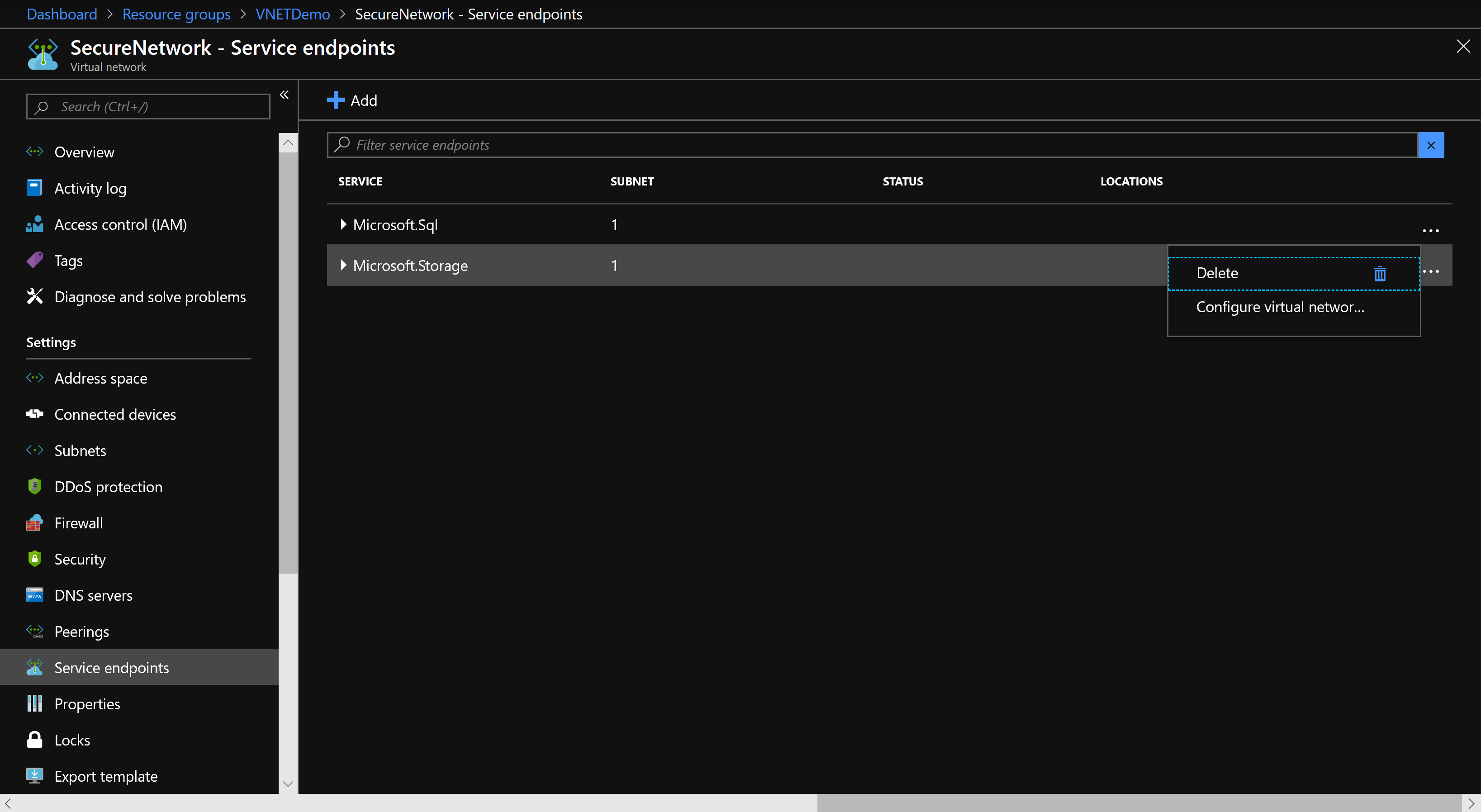1481x812 pixels.
Task: Open the Tags menu item label
Action: [x=68, y=261]
